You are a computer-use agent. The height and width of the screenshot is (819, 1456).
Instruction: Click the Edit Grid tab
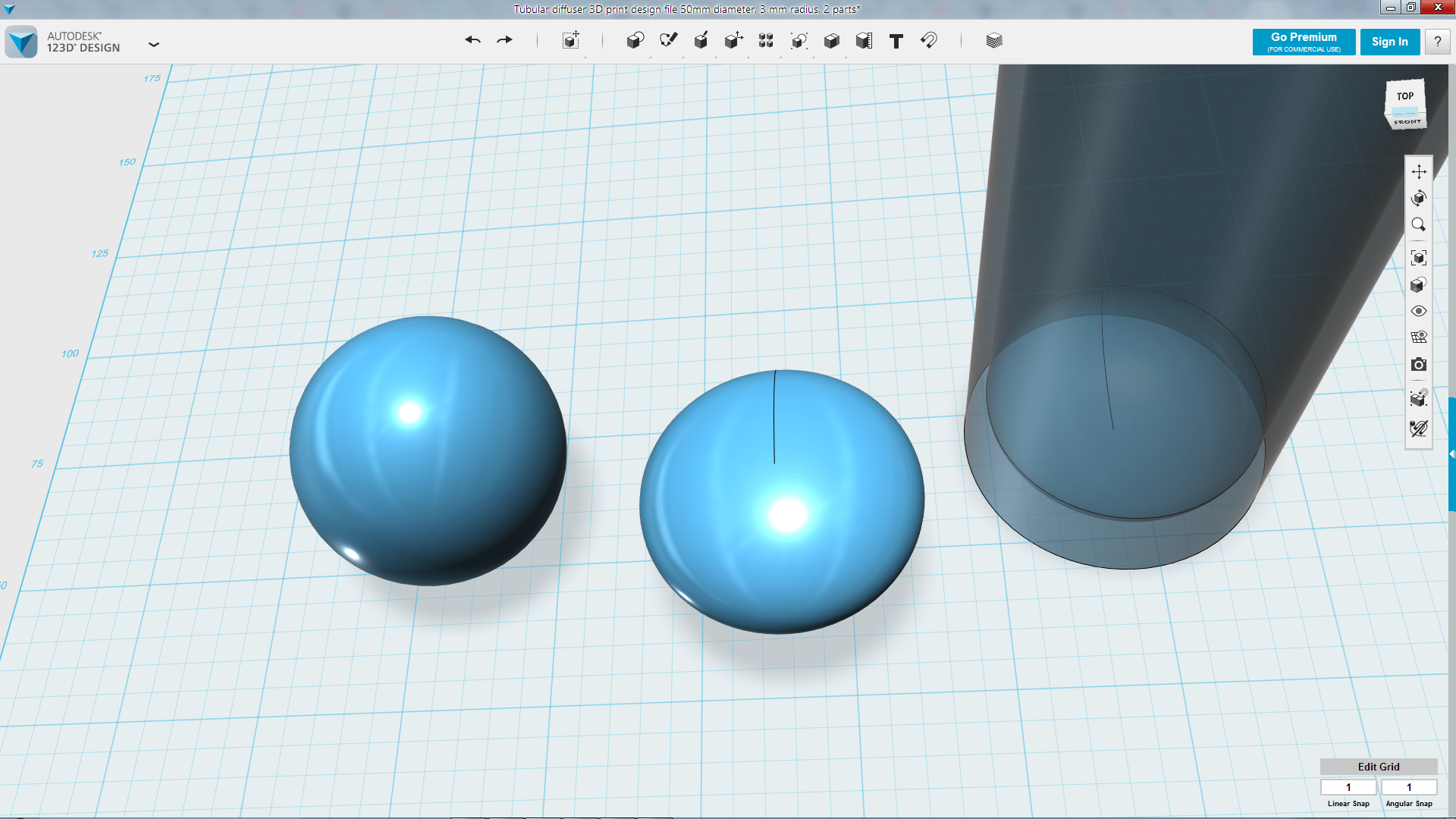point(1378,767)
